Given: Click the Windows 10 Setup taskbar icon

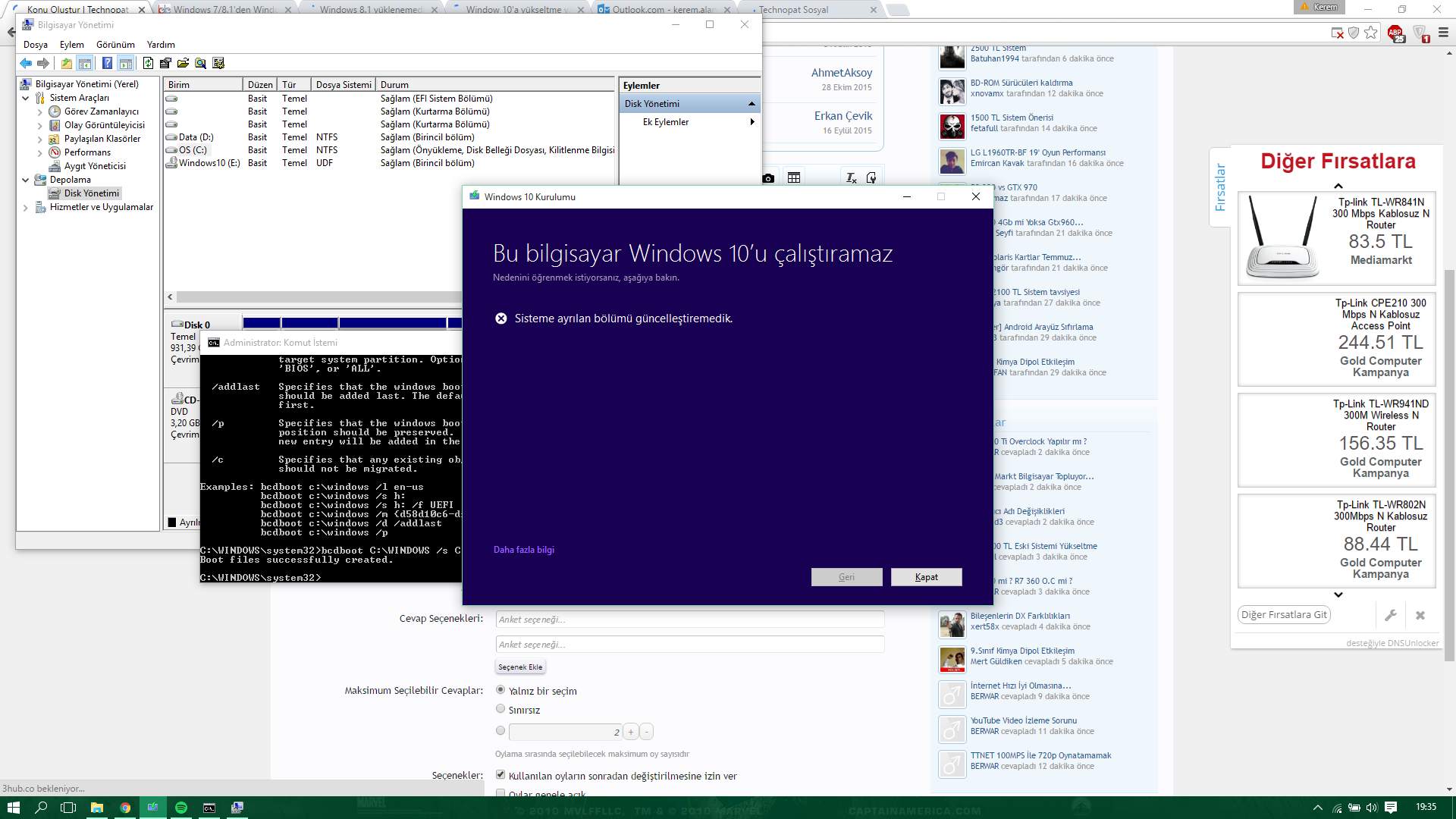Looking at the screenshot, I should click(x=152, y=808).
